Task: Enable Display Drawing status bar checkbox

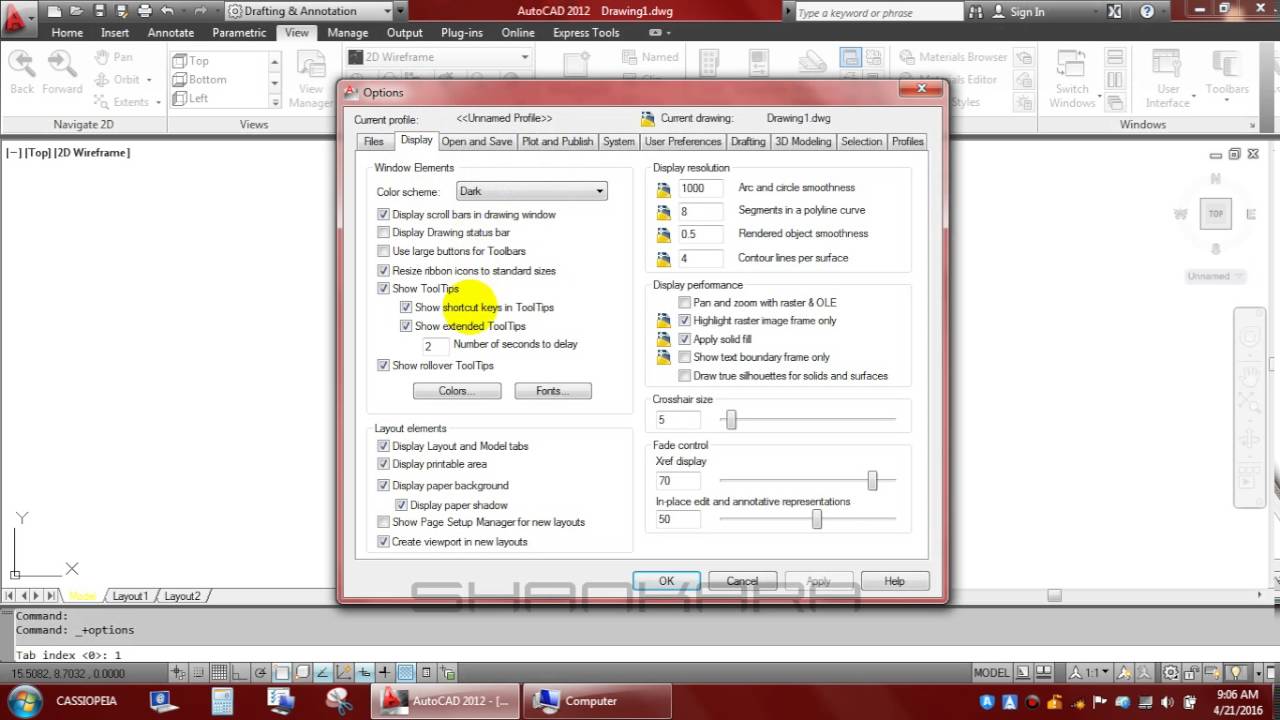Action: coord(383,232)
